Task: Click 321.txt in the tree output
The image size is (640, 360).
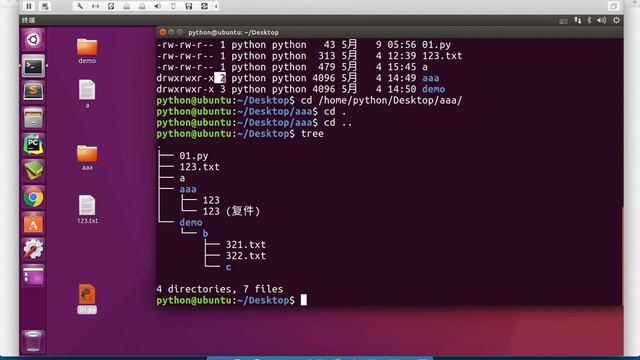Action: [246, 244]
